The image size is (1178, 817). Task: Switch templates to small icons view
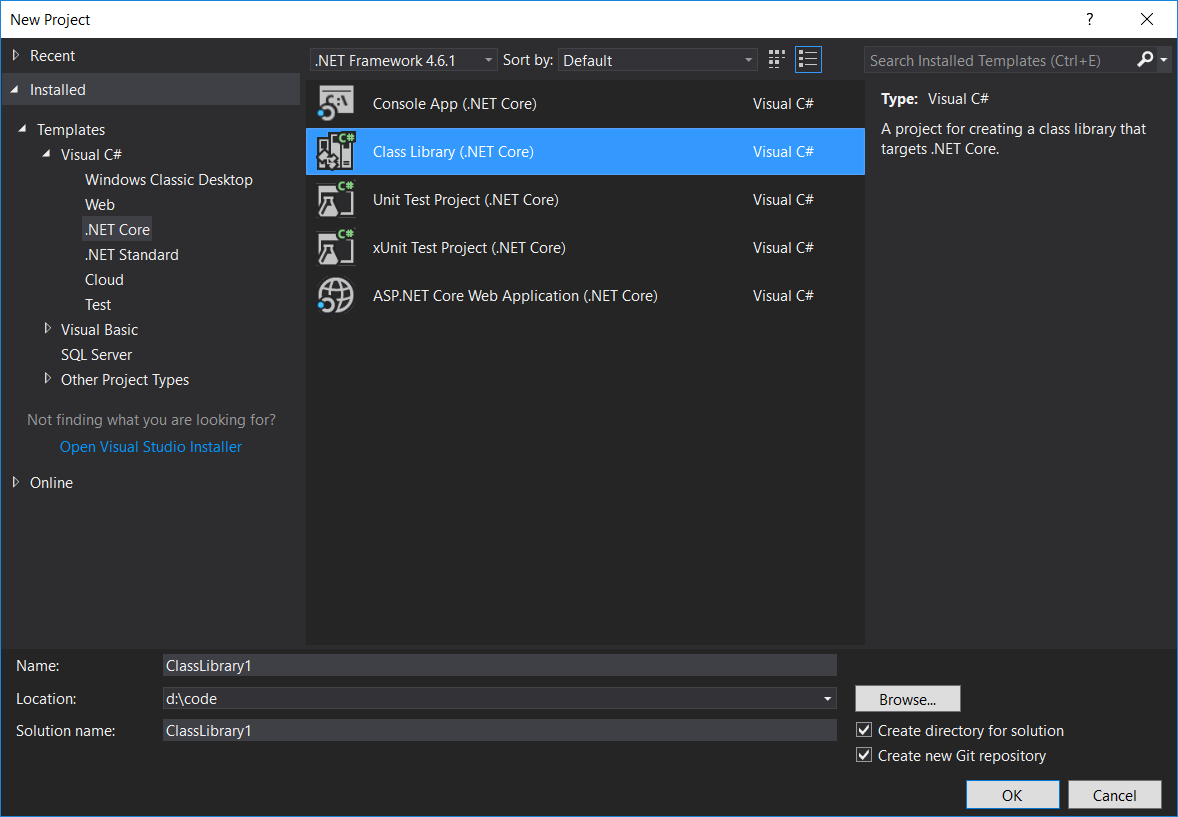point(776,59)
